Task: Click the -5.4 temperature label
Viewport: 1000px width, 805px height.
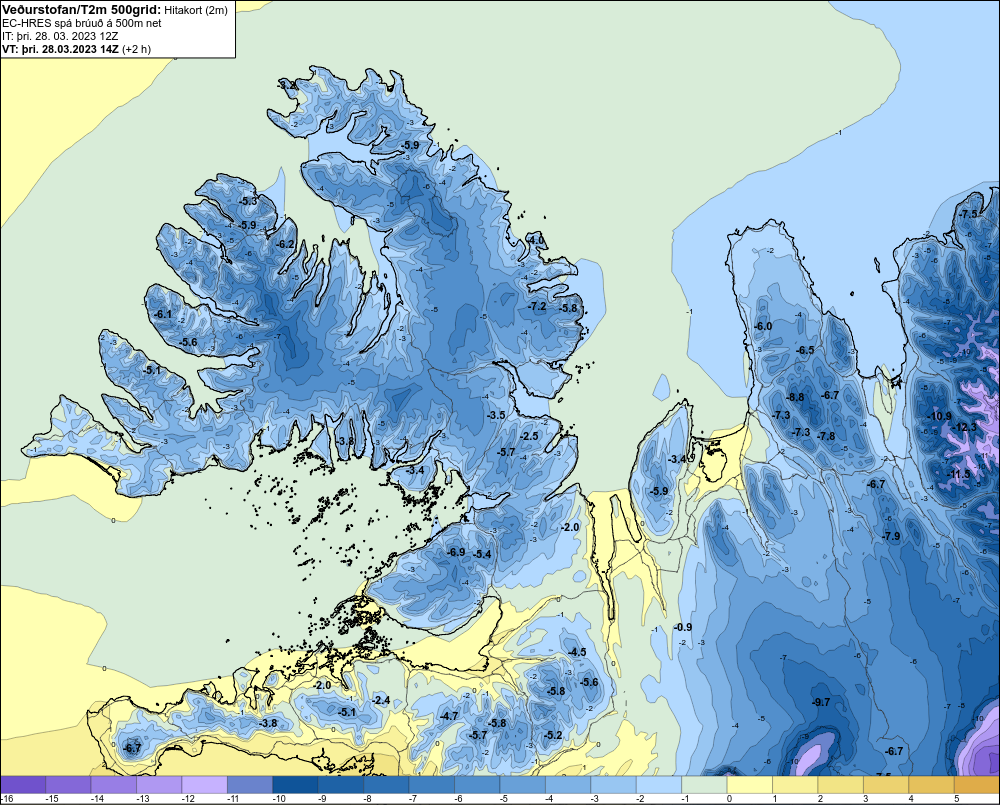Action: [482, 554]
